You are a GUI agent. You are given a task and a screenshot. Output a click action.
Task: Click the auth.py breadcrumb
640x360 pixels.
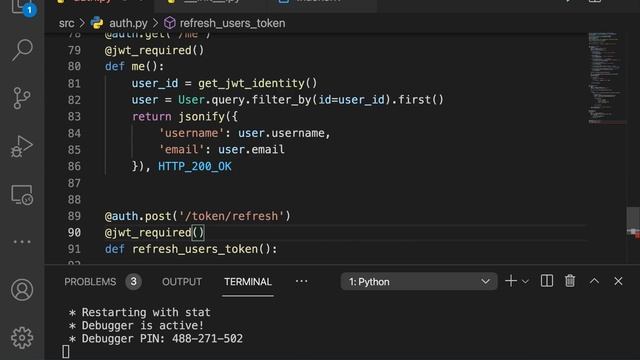[128, 23]
